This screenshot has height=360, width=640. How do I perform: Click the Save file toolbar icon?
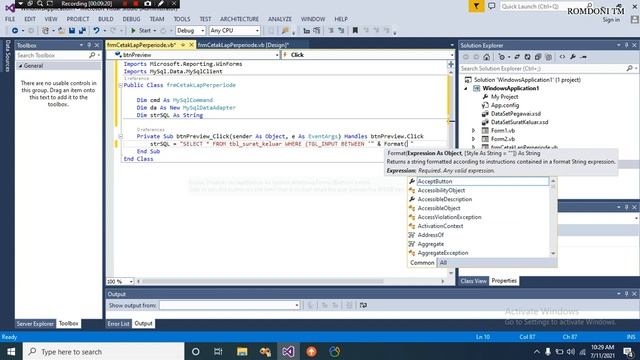(x=72, y=31)
